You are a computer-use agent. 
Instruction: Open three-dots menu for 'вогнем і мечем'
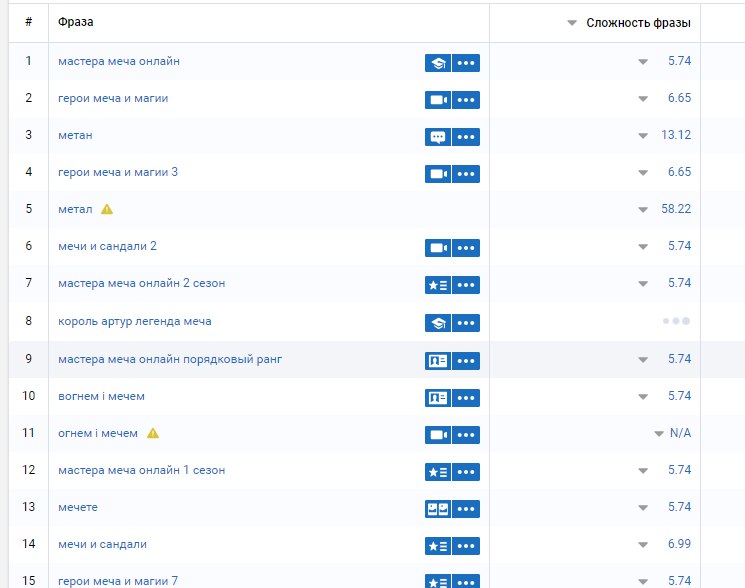click(466, 398)
